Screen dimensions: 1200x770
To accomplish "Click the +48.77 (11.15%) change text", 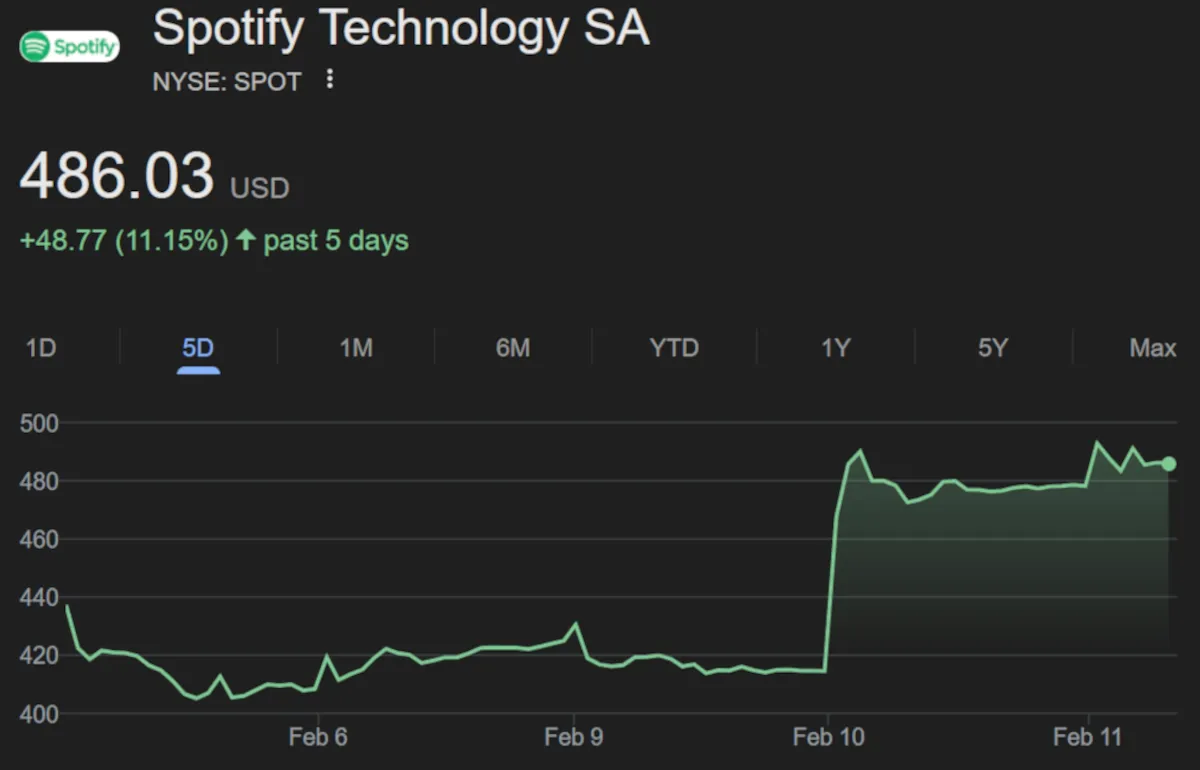I will pyautogui.click(x=124, y=241).
